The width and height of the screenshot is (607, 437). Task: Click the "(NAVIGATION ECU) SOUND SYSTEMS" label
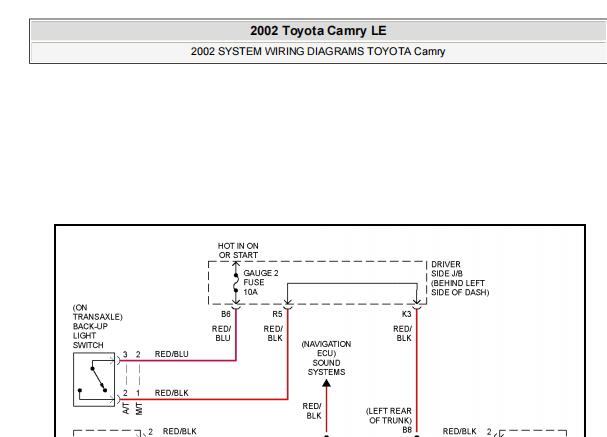(x=326, y=358)
